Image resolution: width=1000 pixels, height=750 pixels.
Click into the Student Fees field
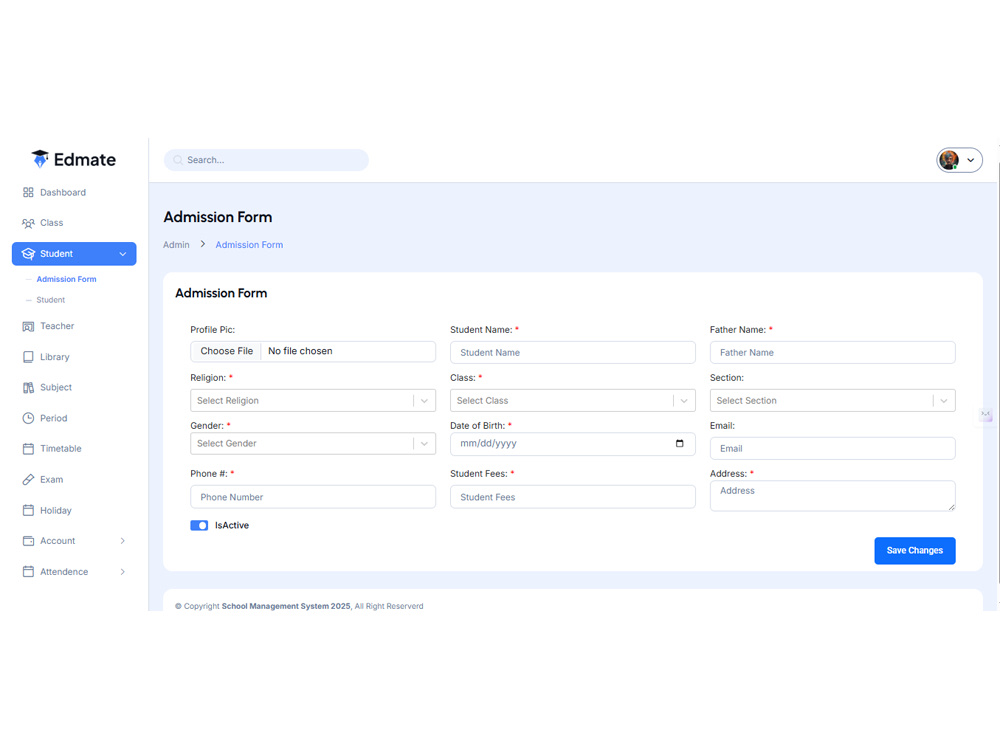573,497
